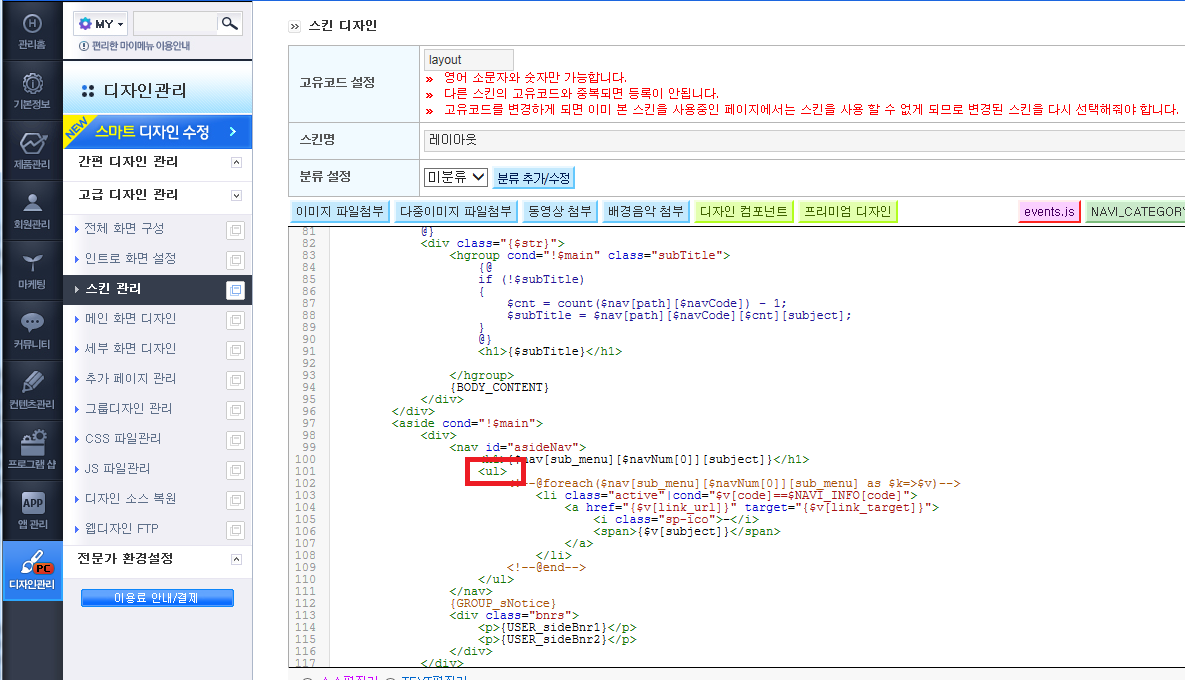Image resolution: width=1185 pixels, height=680 pixels.
Task: Expand the 고급 디자인 관리 arrow
Action: 236,196
